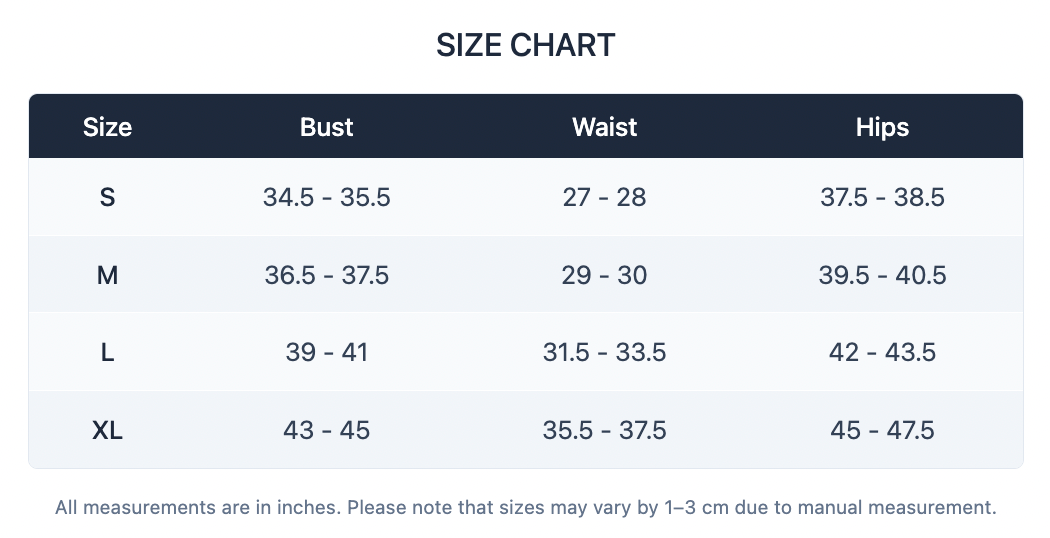
Task: Select the Waist column header
Action: [604, 127]
